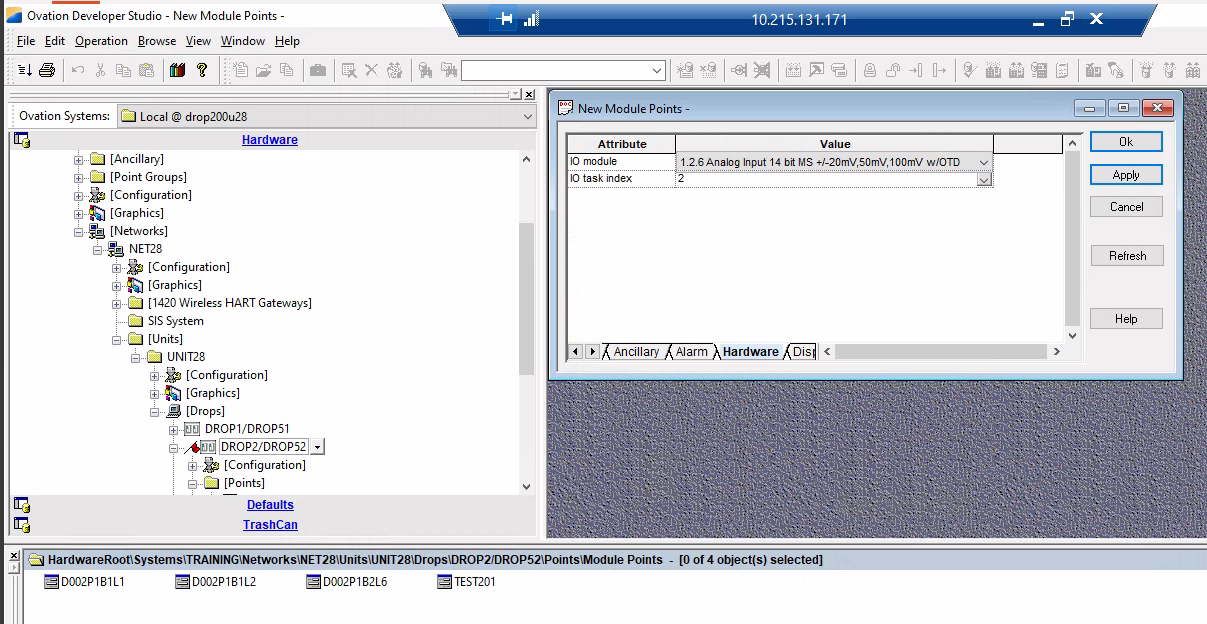Open the Ovation Systems location dropdown
The height and width of the screenshot is (624, 1207).
pos(528,116)
